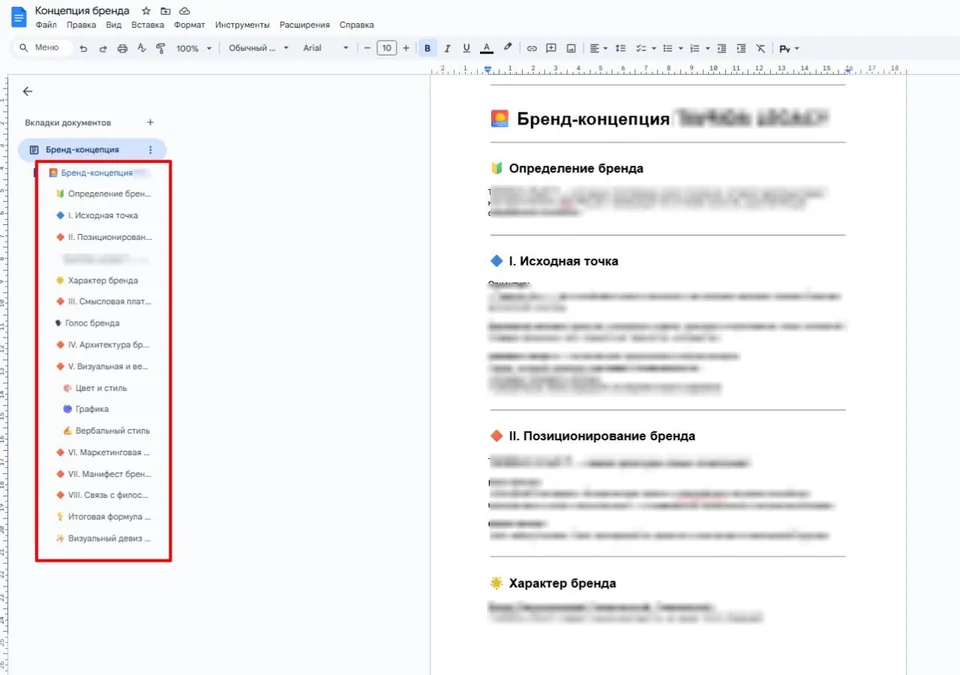This screenshot has width=960, height=675.
Task: Open Бренд-концепция tab options menu
Action: [x=151, y=149]
